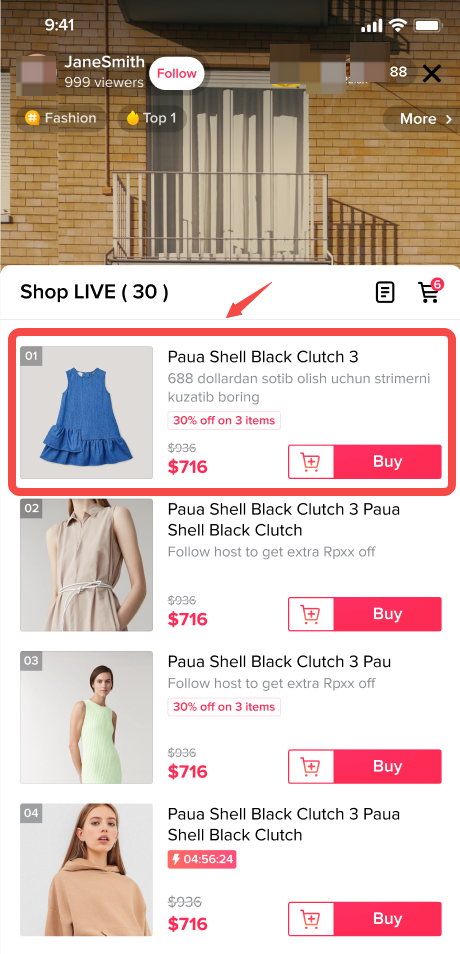Tap the flash sale countdown timer 04:56:24

pyautogui.click(x=202, y=860)
